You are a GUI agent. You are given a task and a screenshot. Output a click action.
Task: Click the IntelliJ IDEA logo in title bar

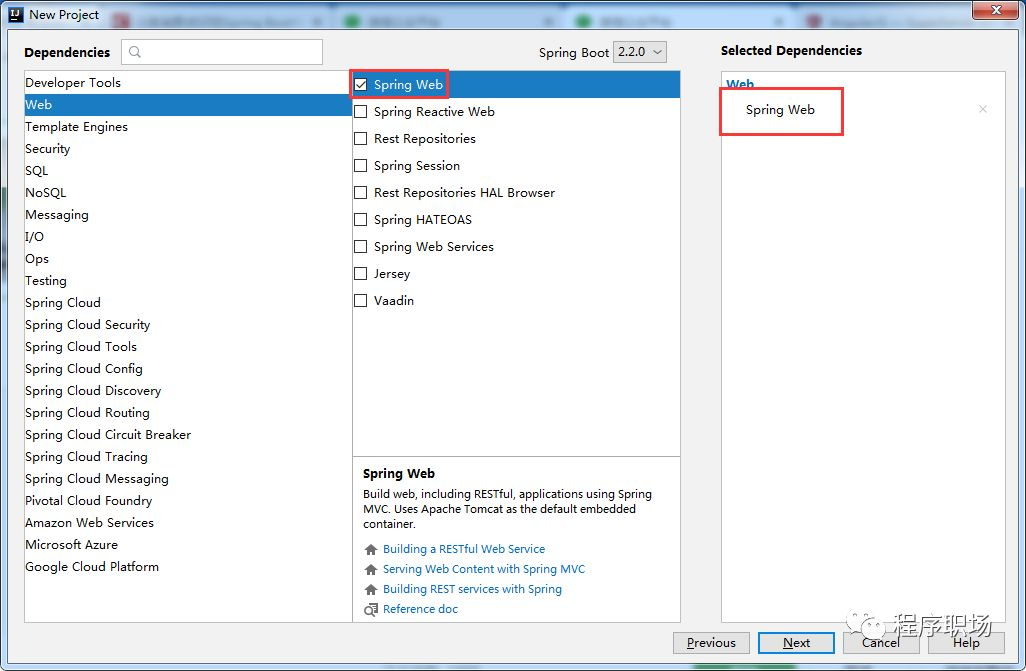16,14
